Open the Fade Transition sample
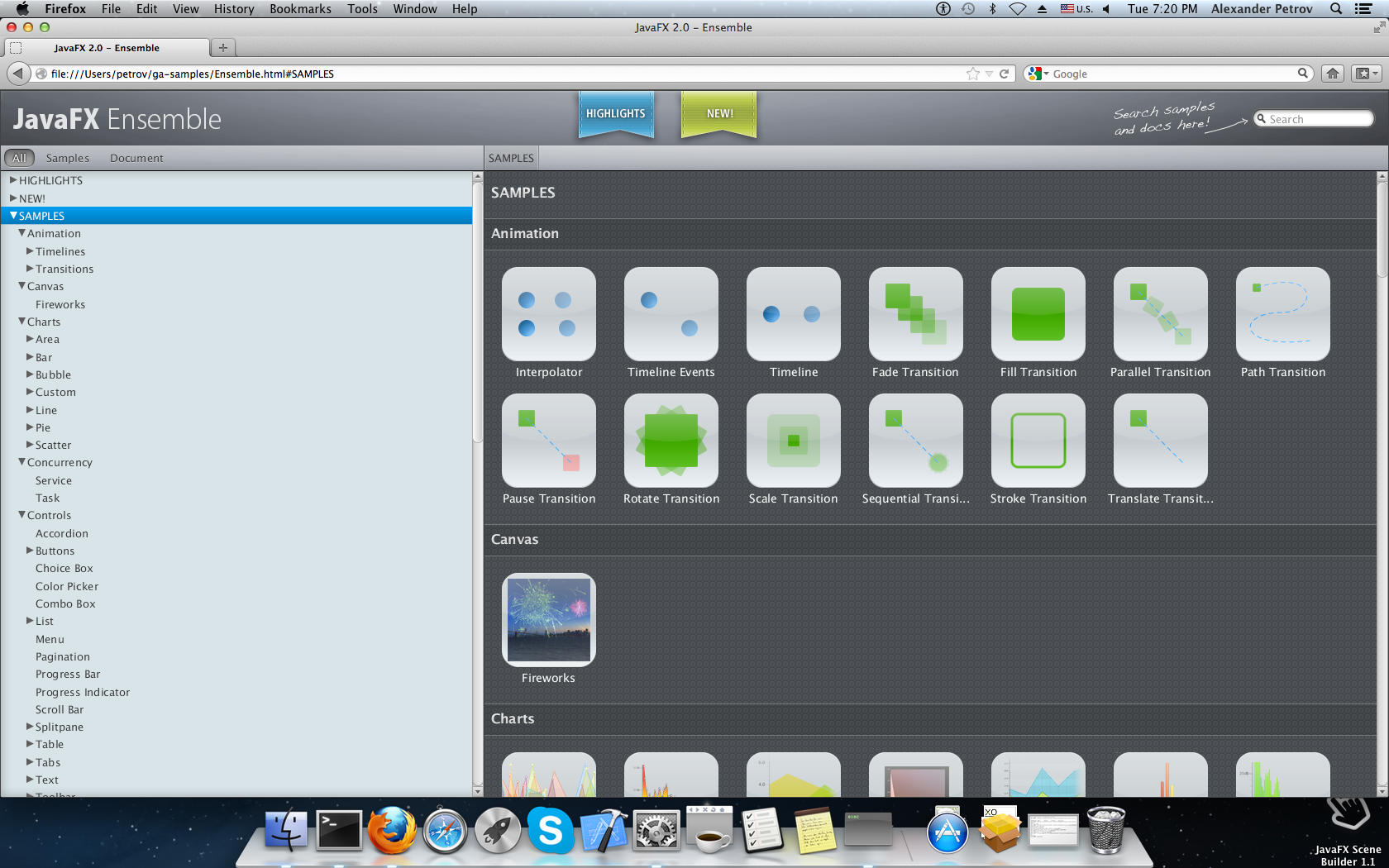 click(x=915, y=314)
